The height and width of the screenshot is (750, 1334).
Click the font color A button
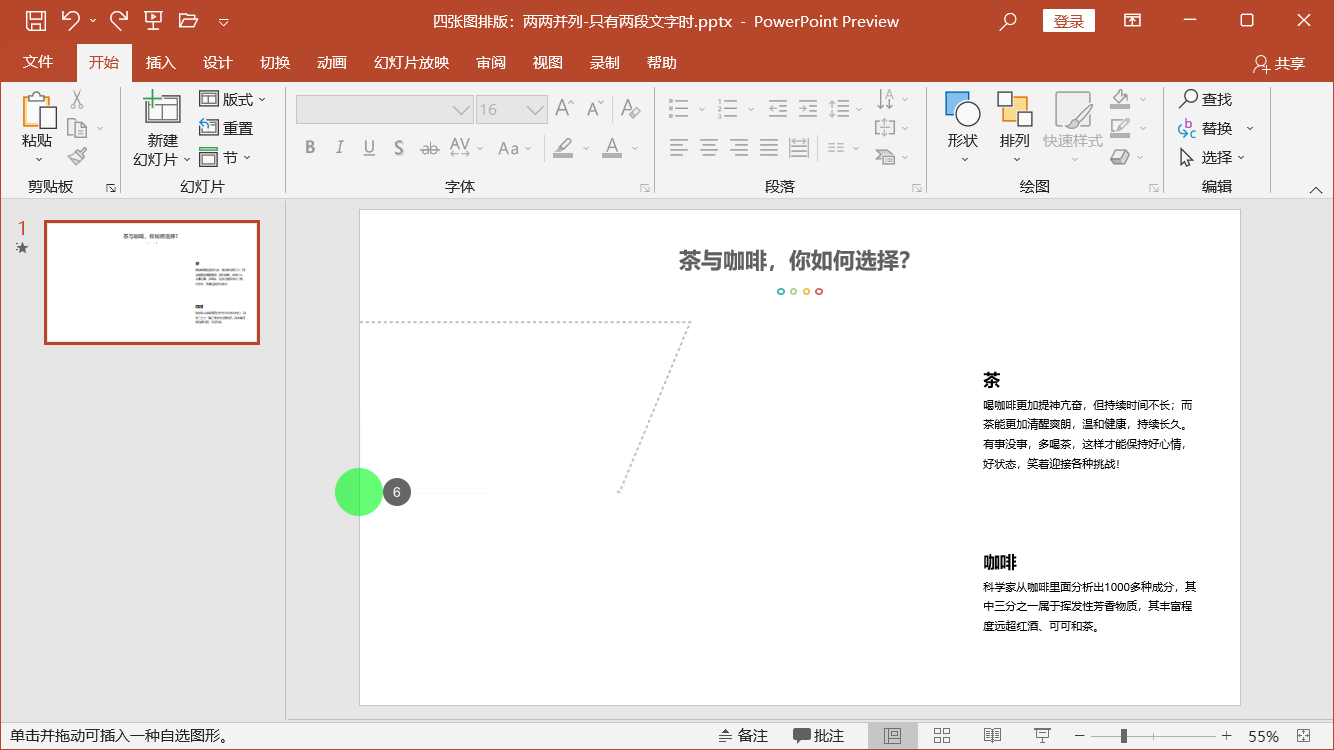(612, 148)
